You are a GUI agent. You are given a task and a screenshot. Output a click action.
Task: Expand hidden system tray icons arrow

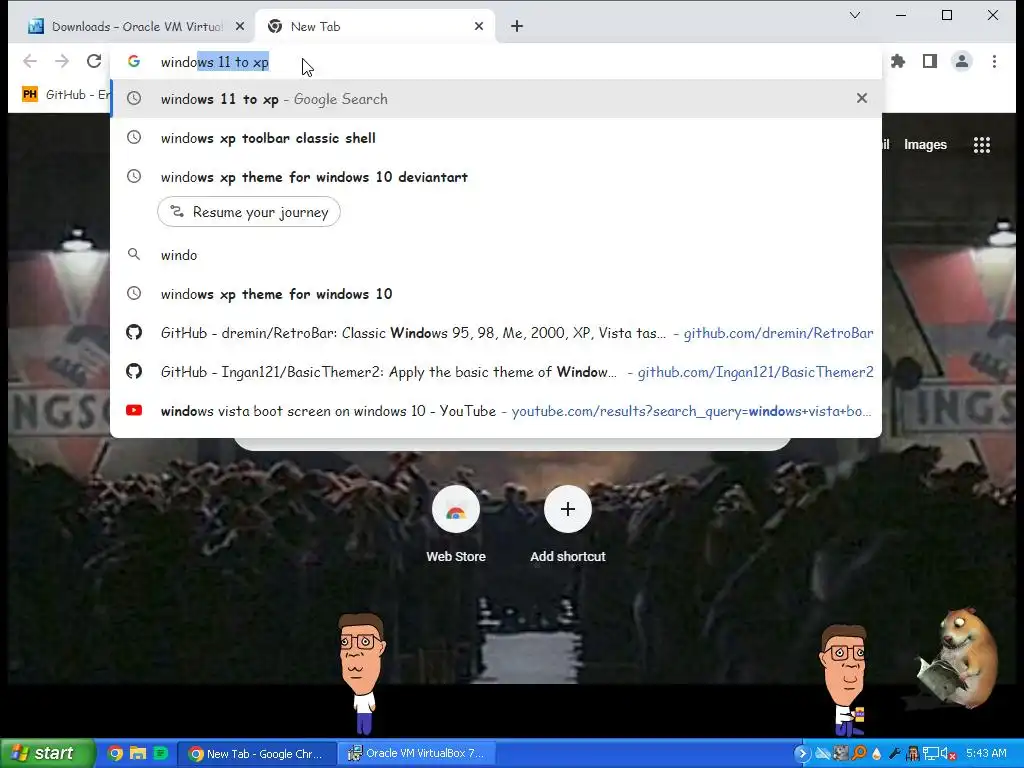click(x=802, y=754)
